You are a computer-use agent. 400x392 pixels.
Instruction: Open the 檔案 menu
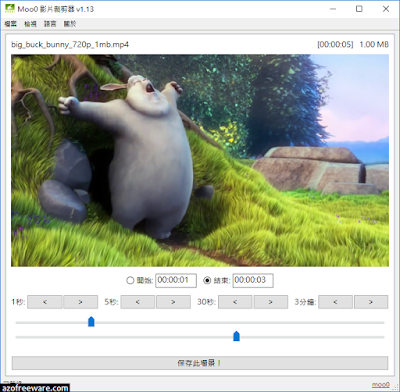[11, 24]
